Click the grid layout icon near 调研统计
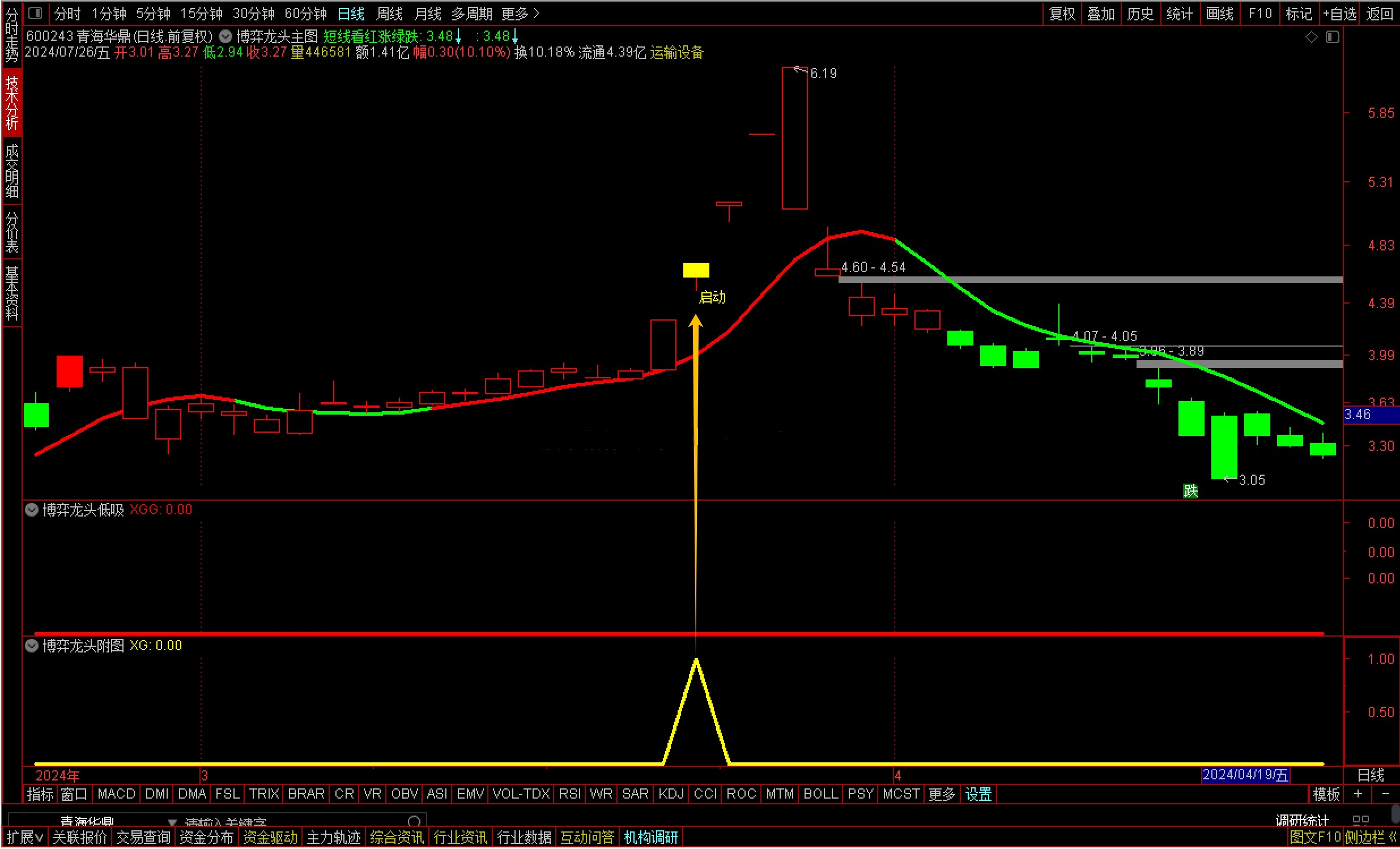This screenshot has width=1400, height=849. pyautogui.click(x=1361, y=821)
